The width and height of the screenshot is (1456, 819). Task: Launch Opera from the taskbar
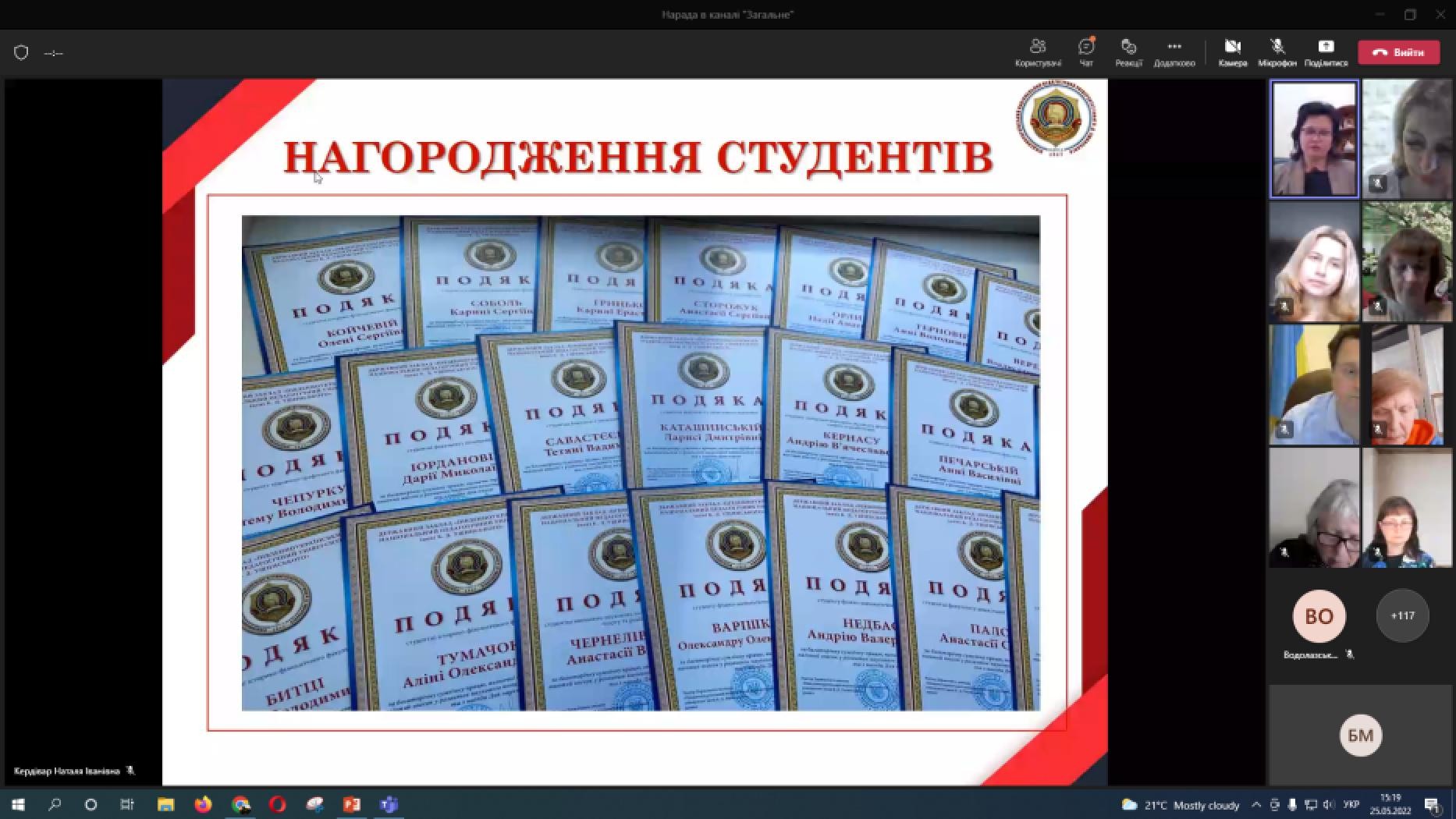click(x=277, y=804)
